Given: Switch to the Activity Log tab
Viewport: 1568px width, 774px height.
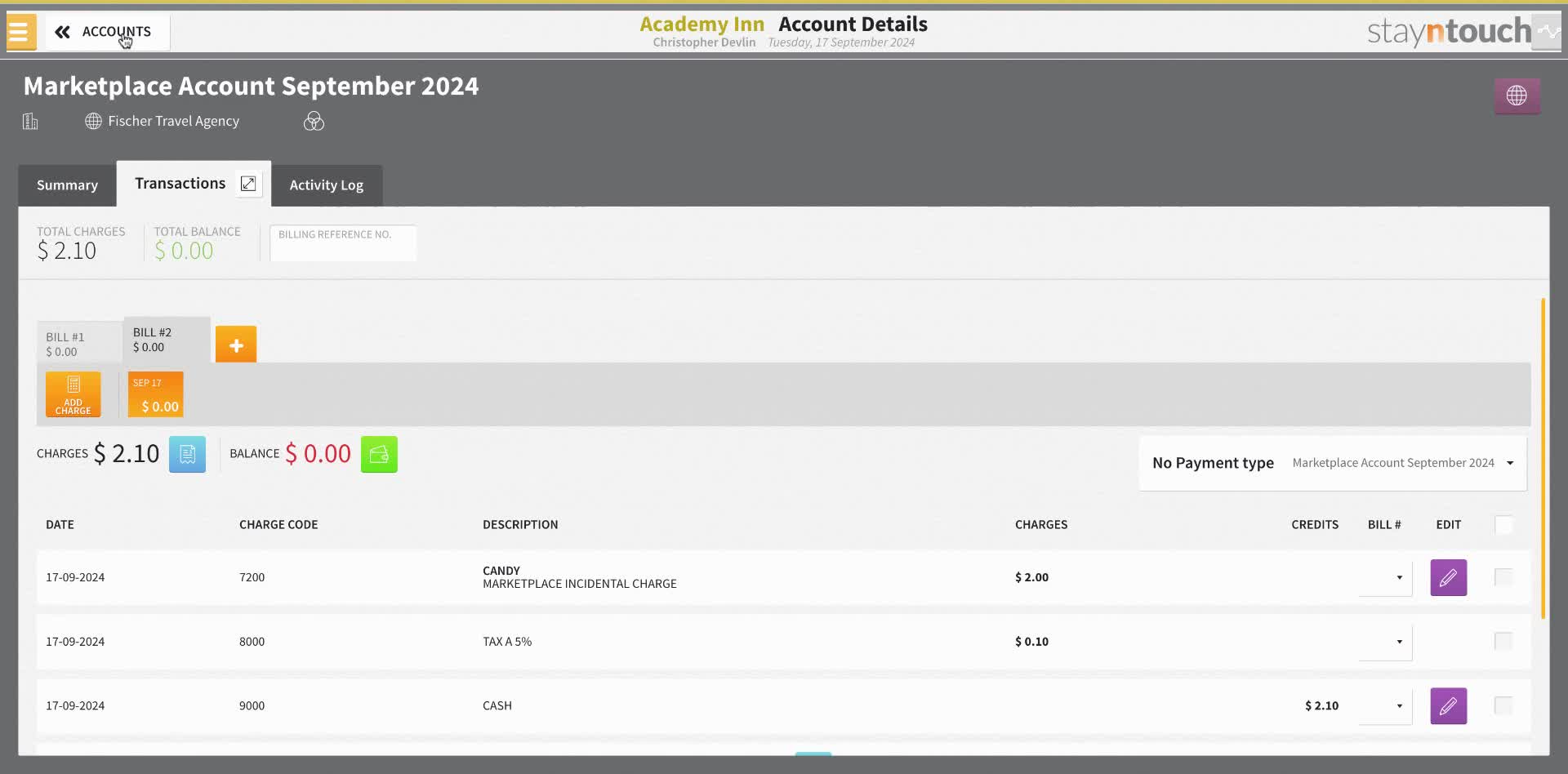Looking at the screenshot, I should [x=327, y=185].
